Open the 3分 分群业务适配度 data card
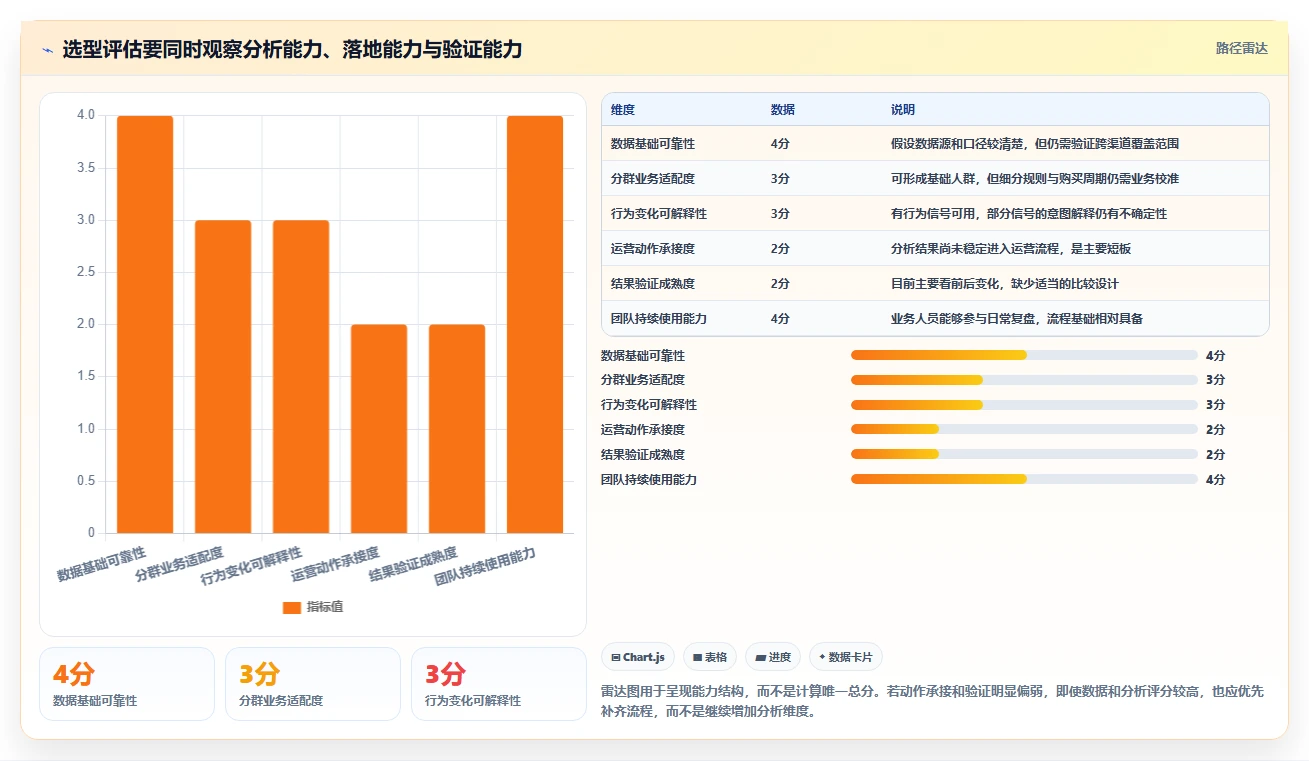 tap(313, 684)
